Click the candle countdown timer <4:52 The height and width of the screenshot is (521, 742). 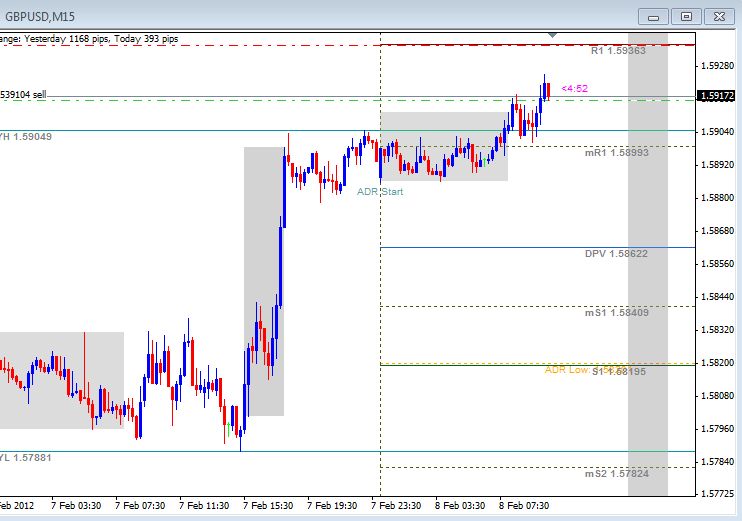[574, 88]
